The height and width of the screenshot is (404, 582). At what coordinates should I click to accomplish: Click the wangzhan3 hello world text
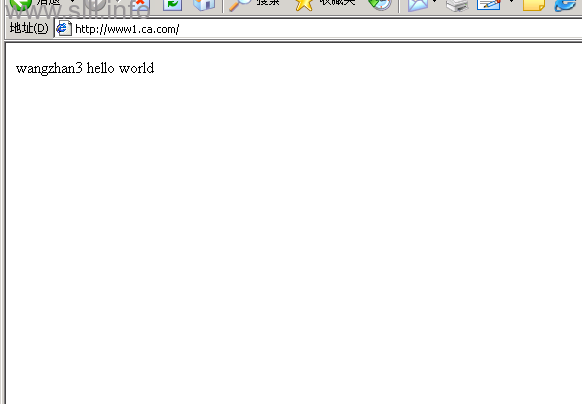click(85, 68)
